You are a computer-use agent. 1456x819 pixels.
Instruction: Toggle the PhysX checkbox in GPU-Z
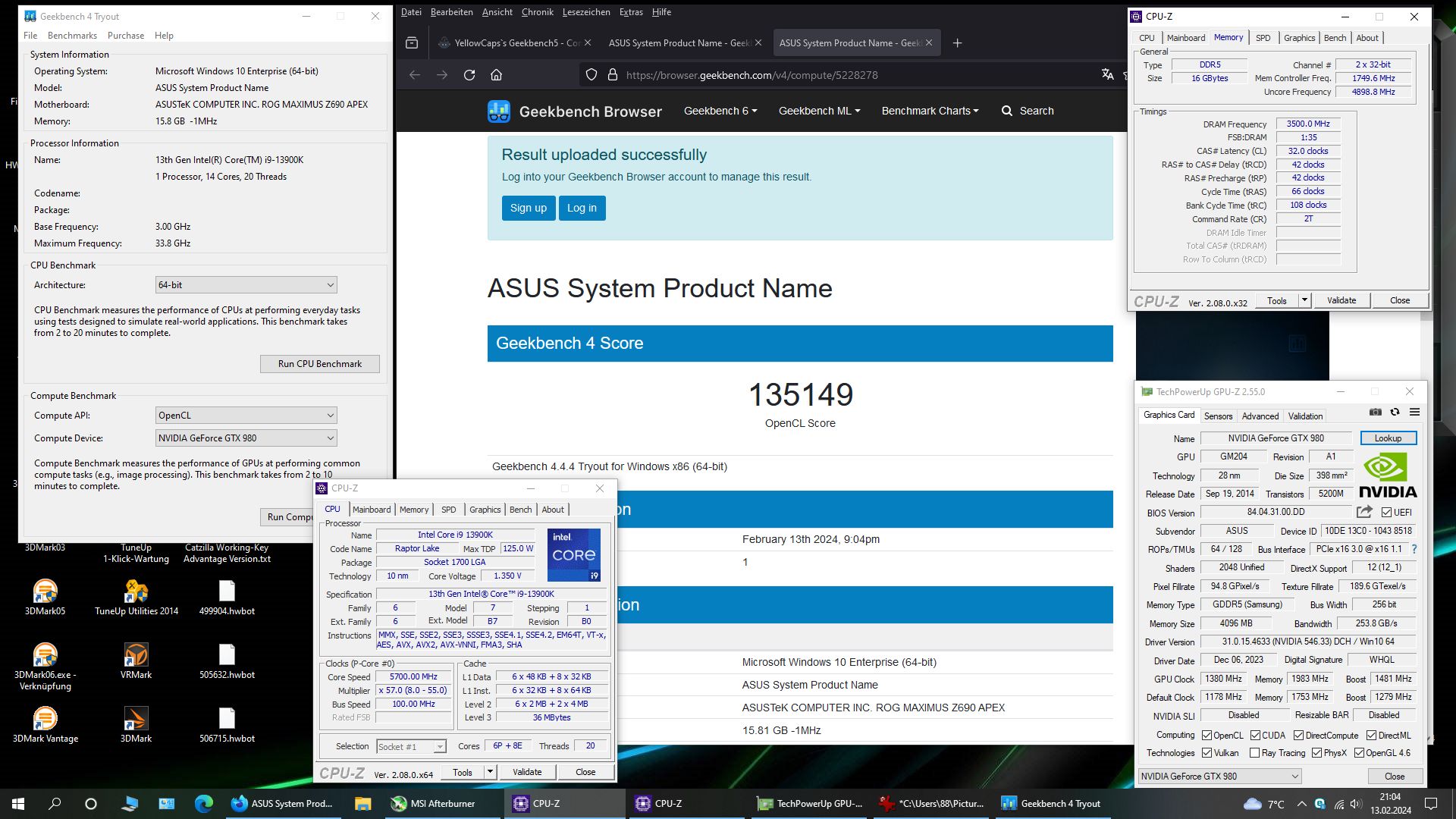click(x=1316, y=753)
